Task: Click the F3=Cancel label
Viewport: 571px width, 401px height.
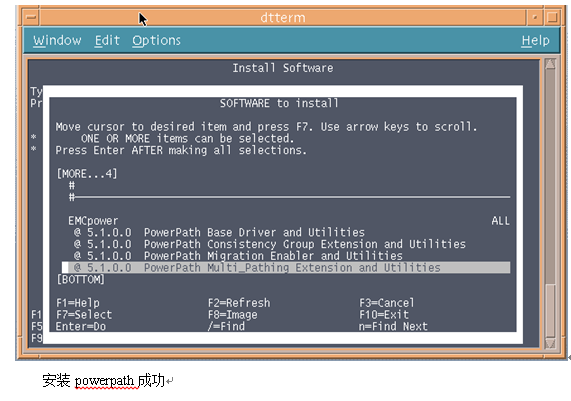Action: point(387,303)
